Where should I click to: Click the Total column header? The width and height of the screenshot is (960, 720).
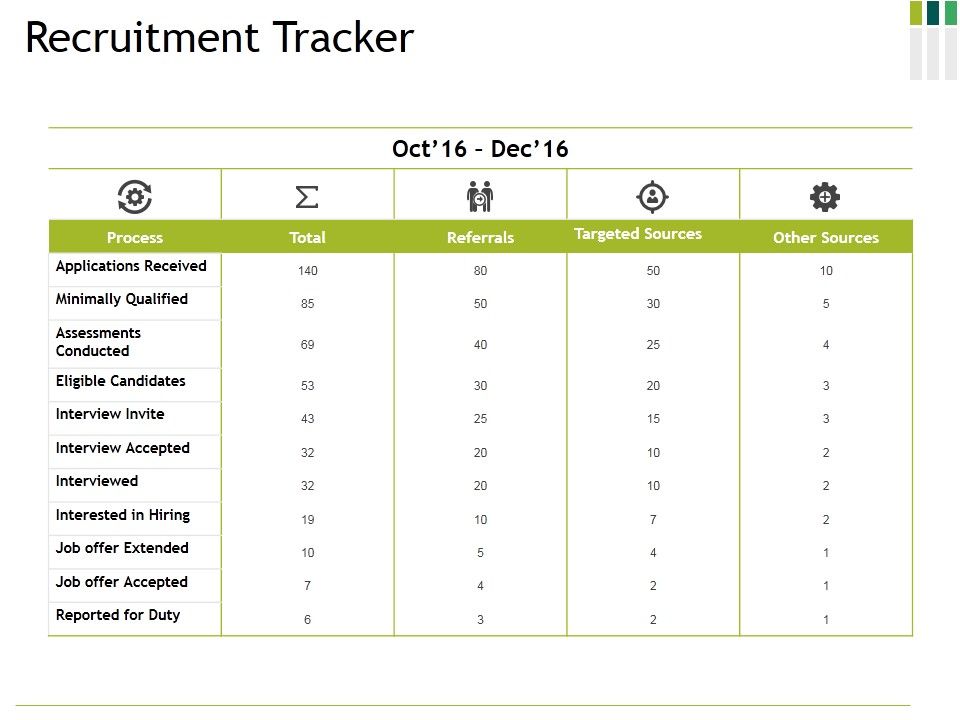tap(307, 238)
